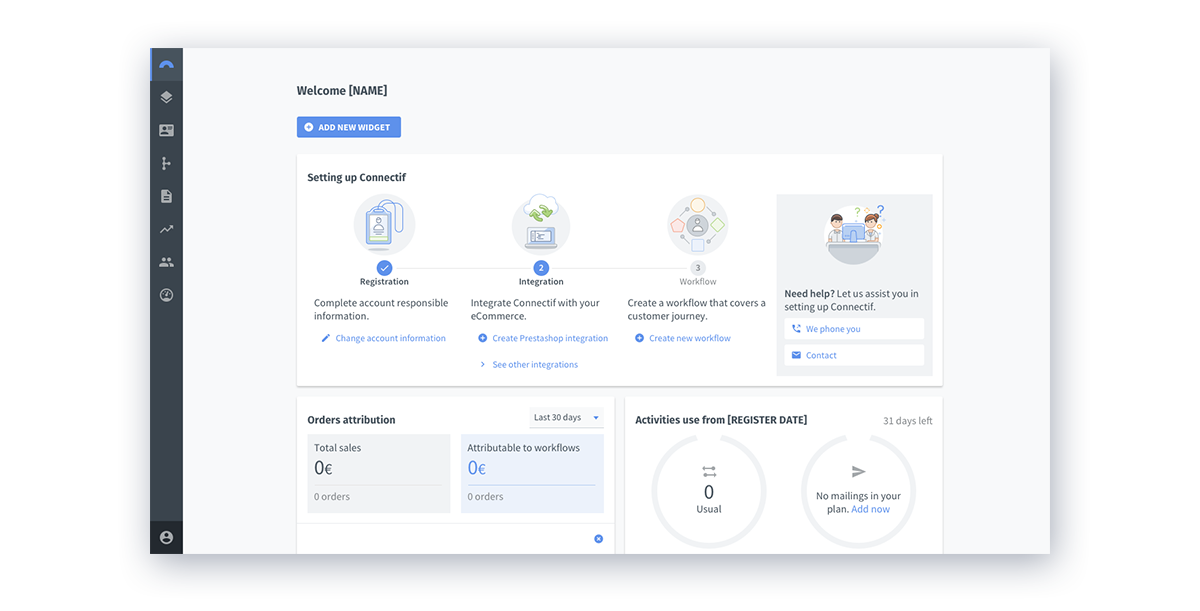Click the Add New Widget button
The height and width of the screenshot is (611, 1200).
tap(349, 127)
